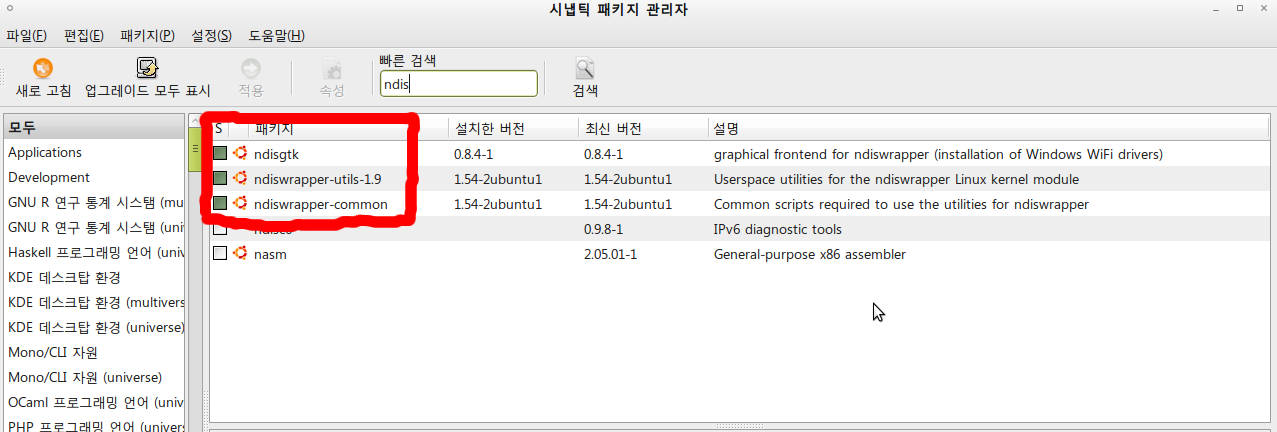Screen dimensions: 1277x432
Task: Click the Ubuntu icon beside ndisgtk
Action: 240,154
